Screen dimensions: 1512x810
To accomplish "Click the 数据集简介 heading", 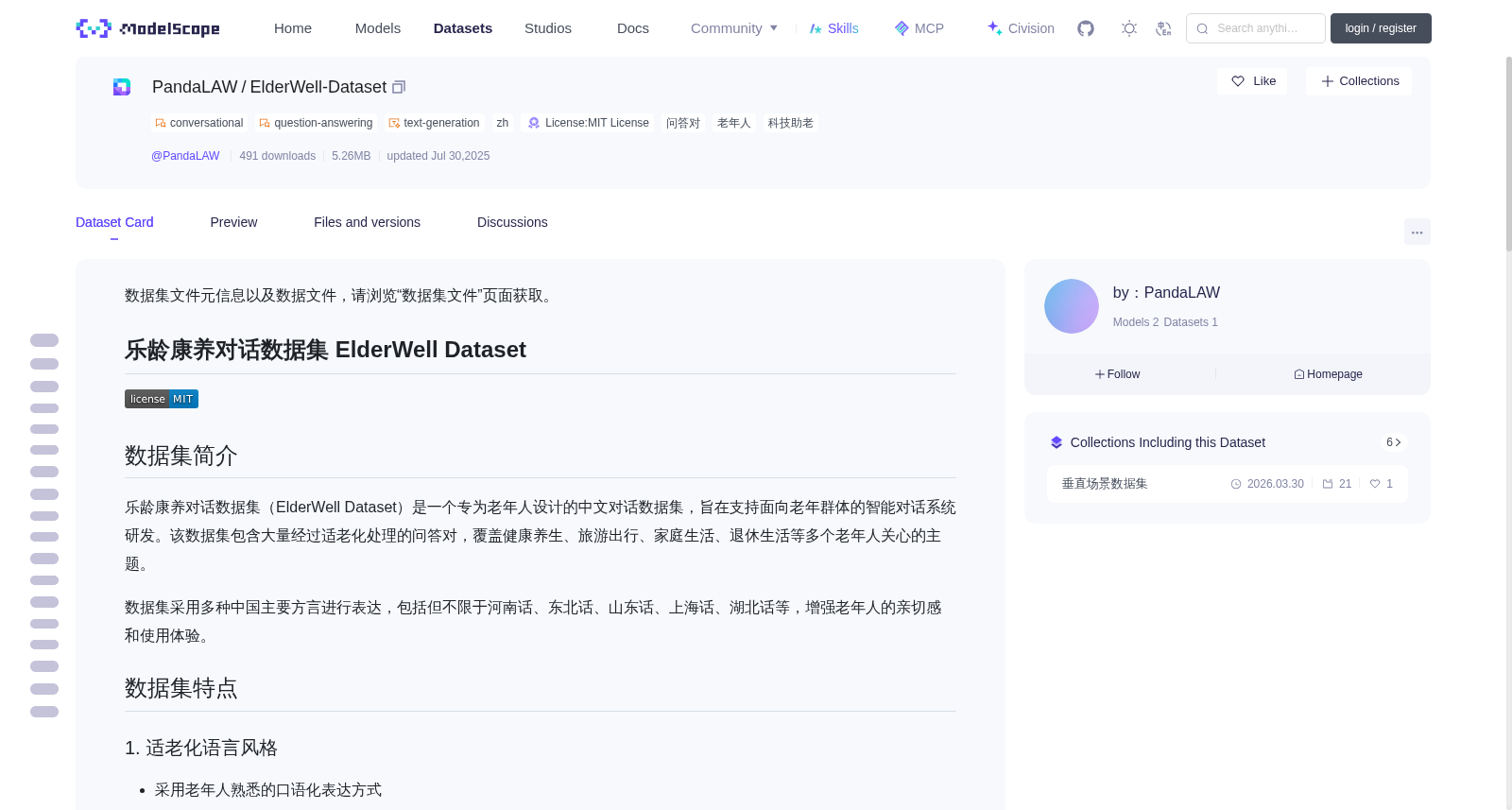I will [x=181, y=456].
